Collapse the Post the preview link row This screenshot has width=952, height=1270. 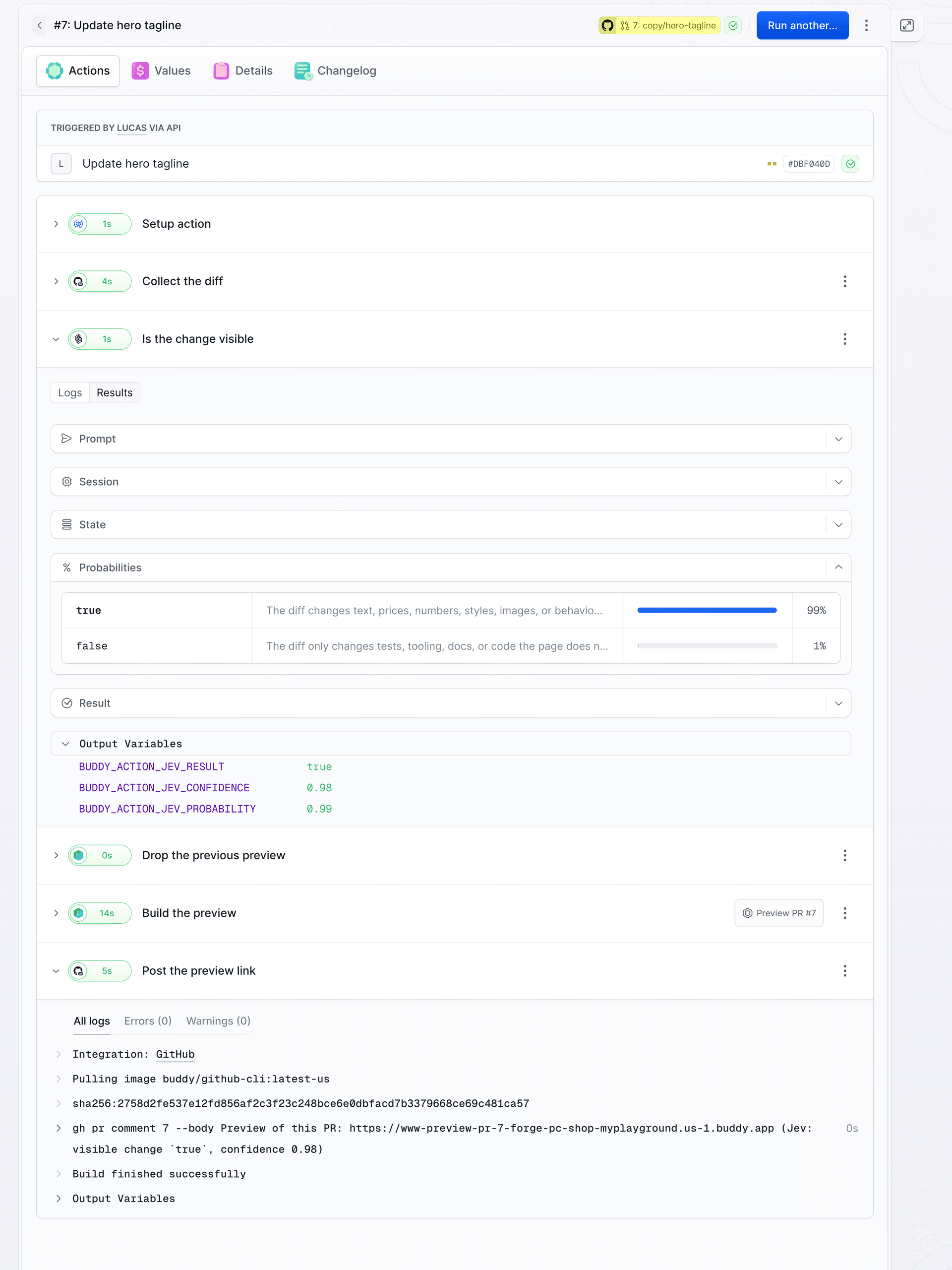coord(56,971)
